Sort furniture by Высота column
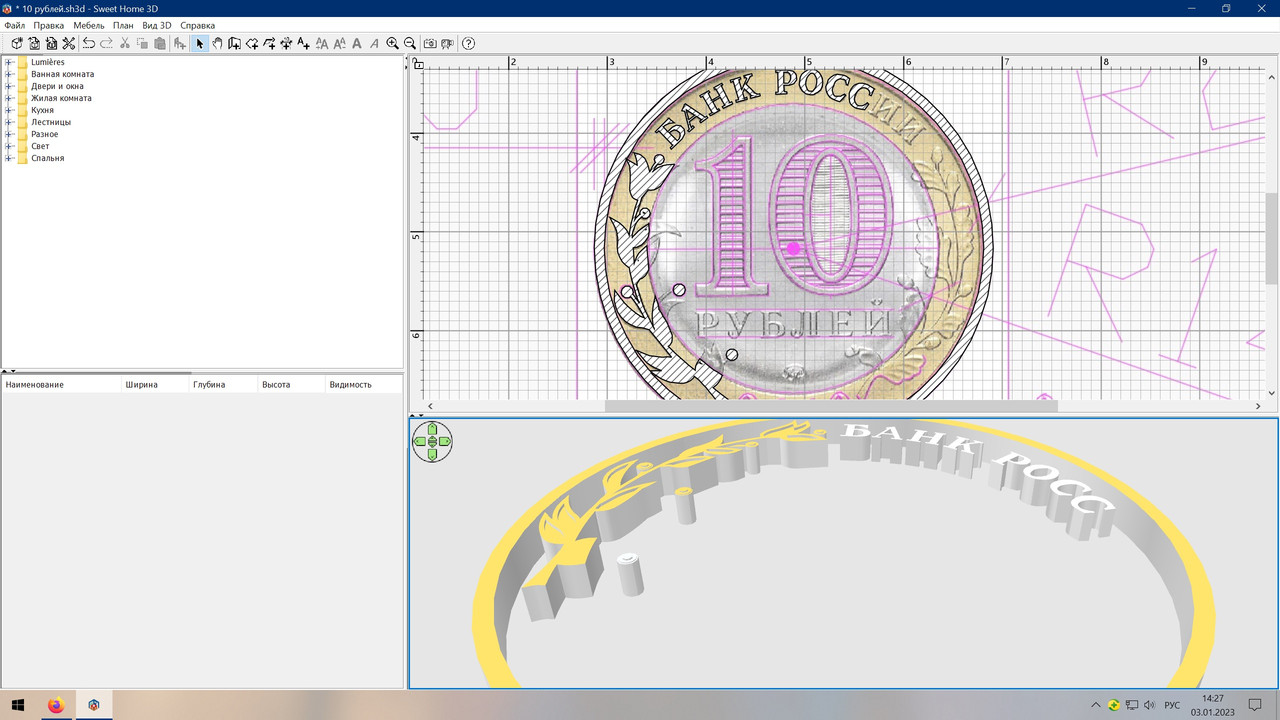1280x720 pixels. point(291,384)
